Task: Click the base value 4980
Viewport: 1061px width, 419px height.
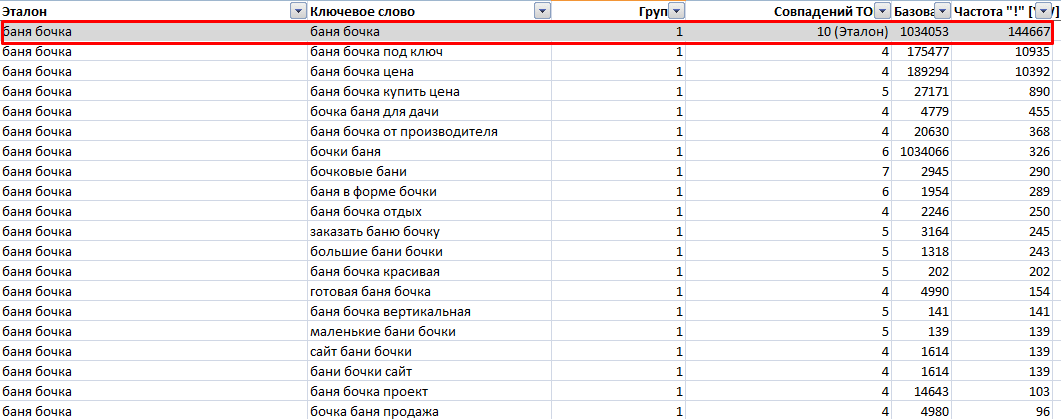Action: 935,412
